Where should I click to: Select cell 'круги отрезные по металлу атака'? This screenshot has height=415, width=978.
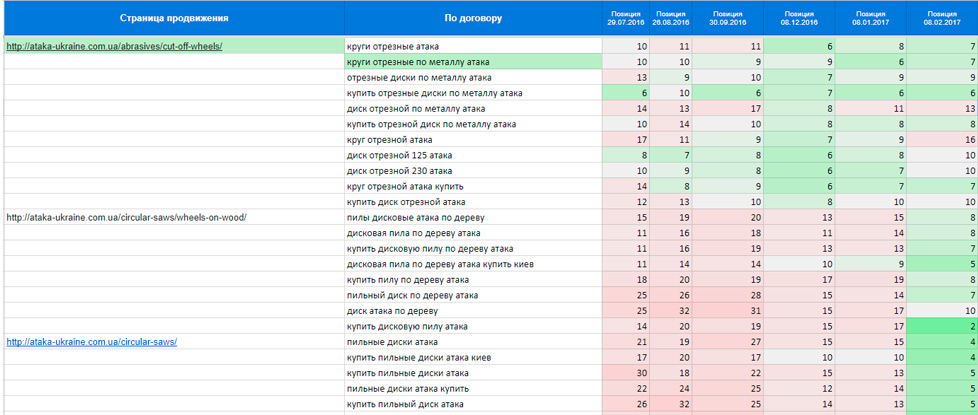point(473,62)
